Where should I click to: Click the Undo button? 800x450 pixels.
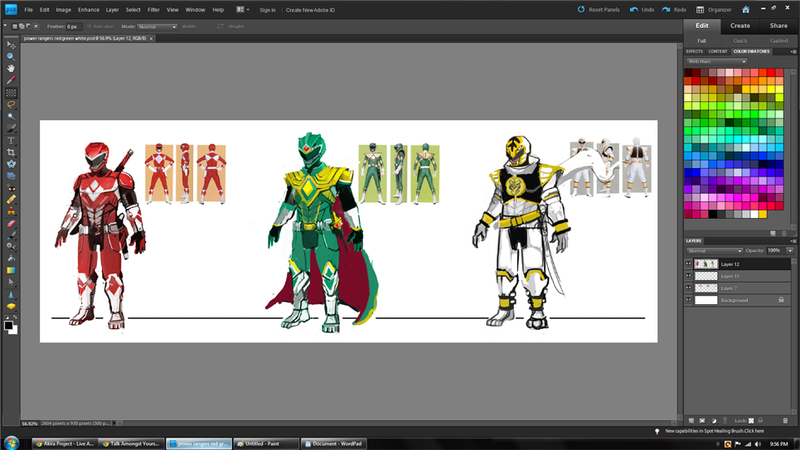click(642, 10)
